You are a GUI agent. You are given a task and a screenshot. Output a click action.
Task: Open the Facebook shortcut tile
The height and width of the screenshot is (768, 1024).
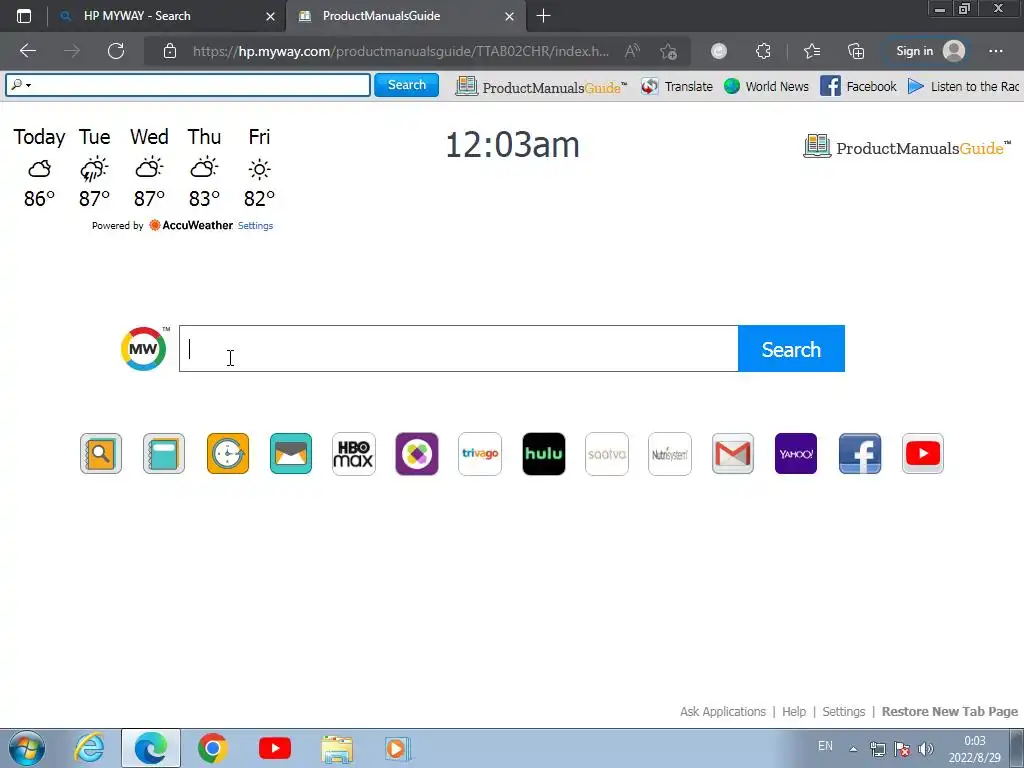(860, 453)
